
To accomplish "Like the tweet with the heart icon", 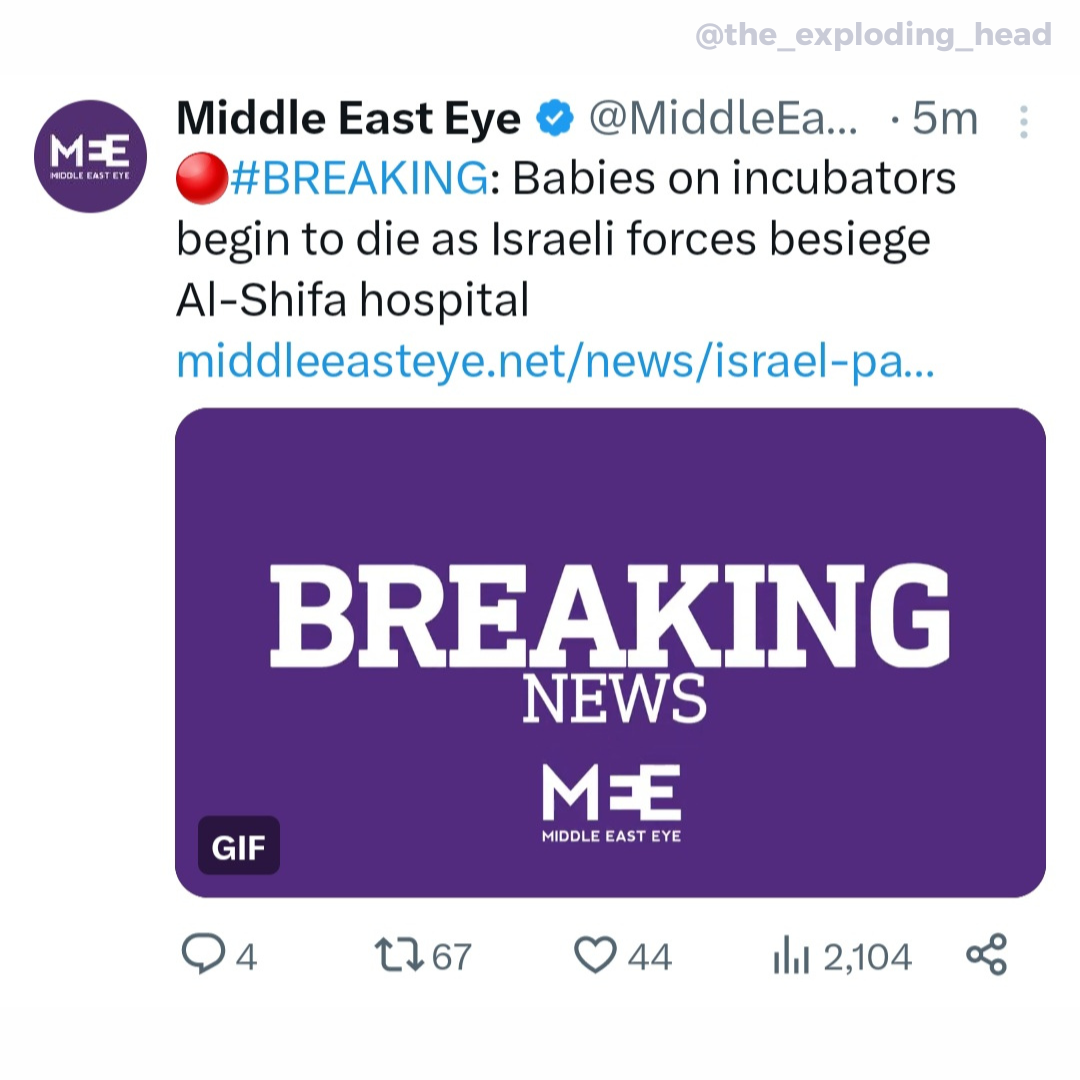I will [x=596, y=956].
